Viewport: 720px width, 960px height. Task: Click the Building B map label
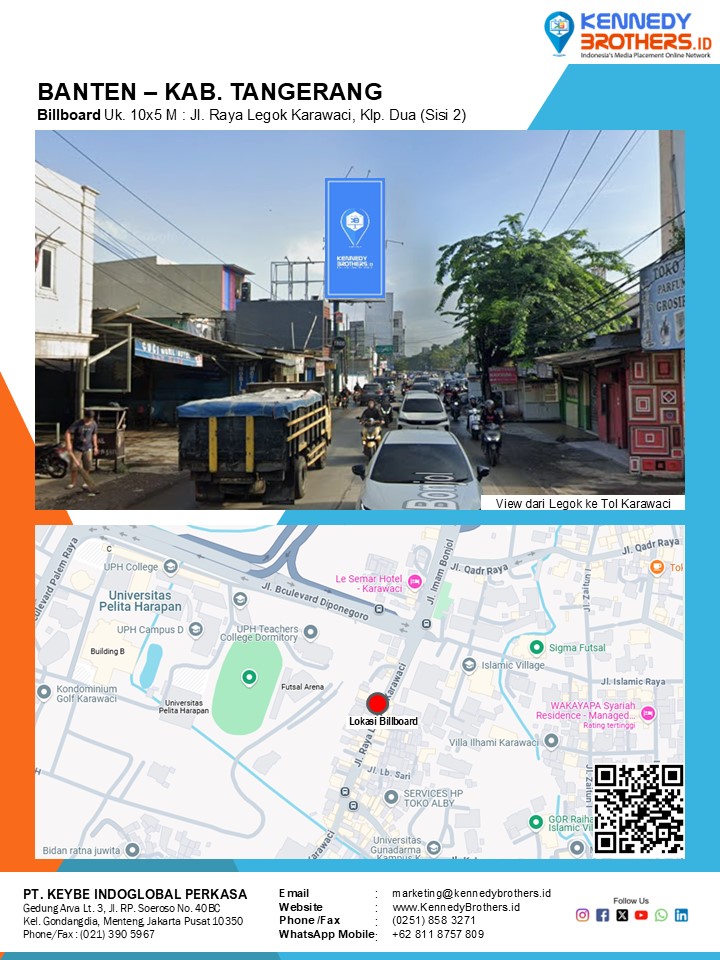[107, 651]
